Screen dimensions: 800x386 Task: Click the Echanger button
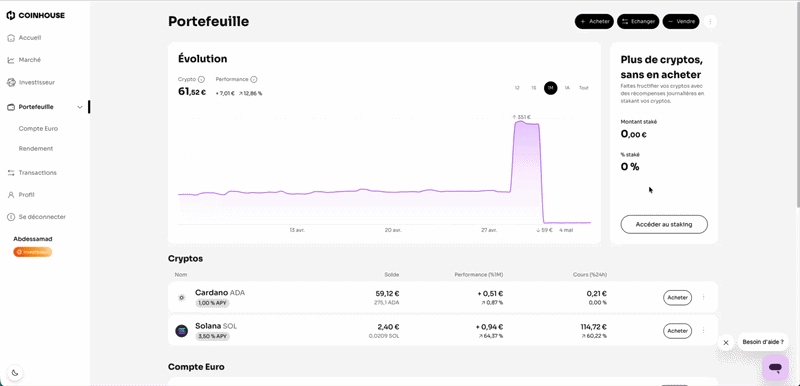point(638,21)
